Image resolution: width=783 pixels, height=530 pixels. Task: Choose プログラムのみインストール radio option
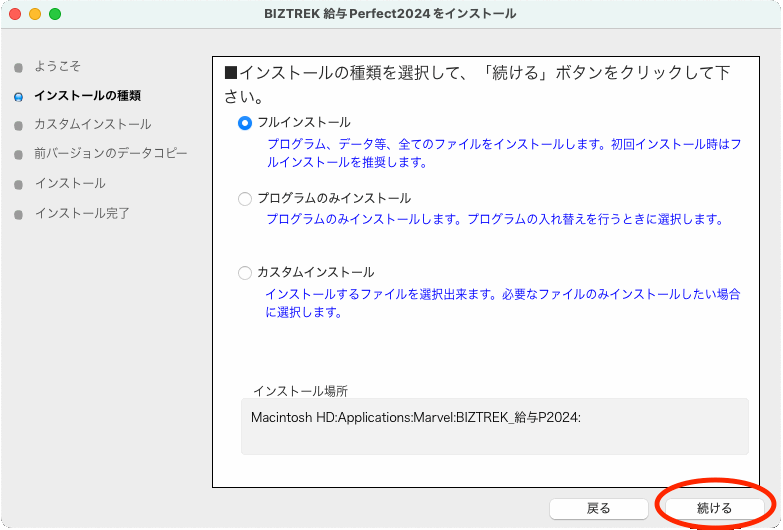[245, 199]
